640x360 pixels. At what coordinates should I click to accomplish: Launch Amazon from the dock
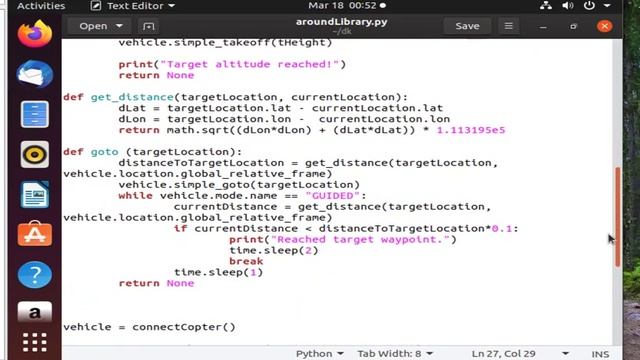click(35, 312)
